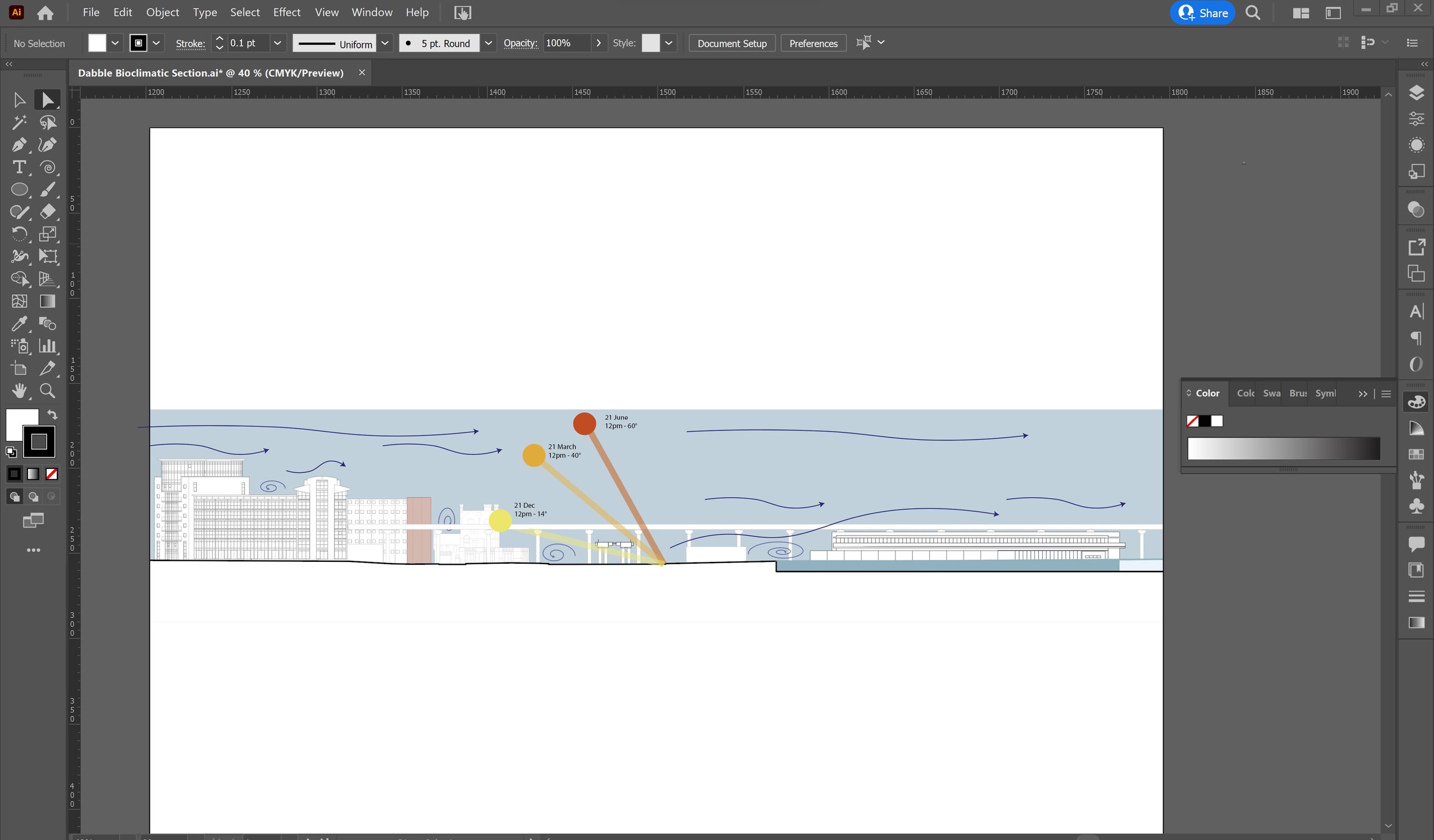Open fill color dropdown in control bar

click(115, 43)
